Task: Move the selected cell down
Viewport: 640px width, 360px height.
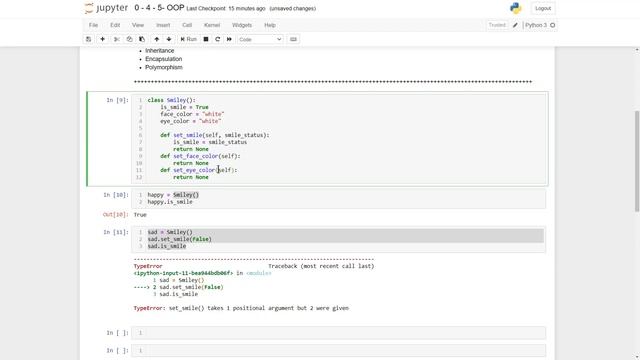Action: coord(169,39)
